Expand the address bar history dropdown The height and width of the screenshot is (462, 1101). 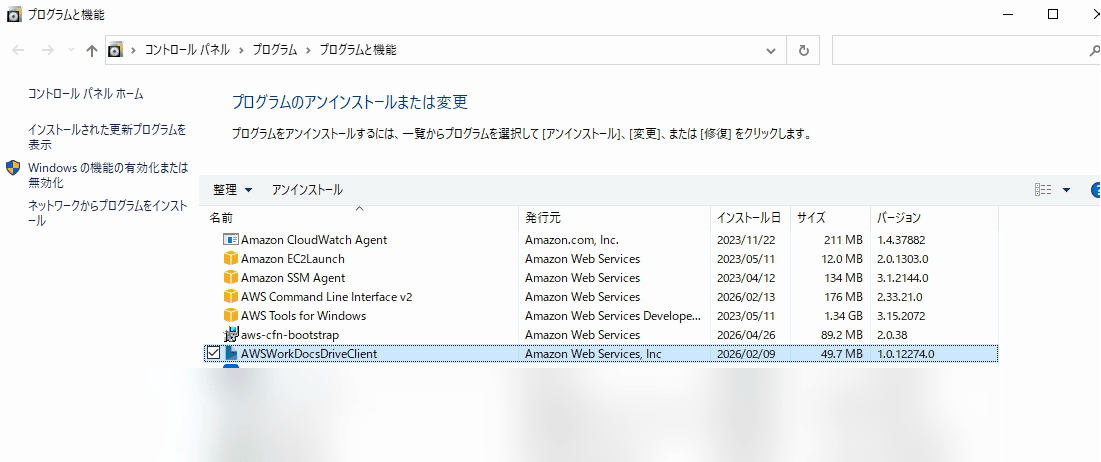(770, 50)
